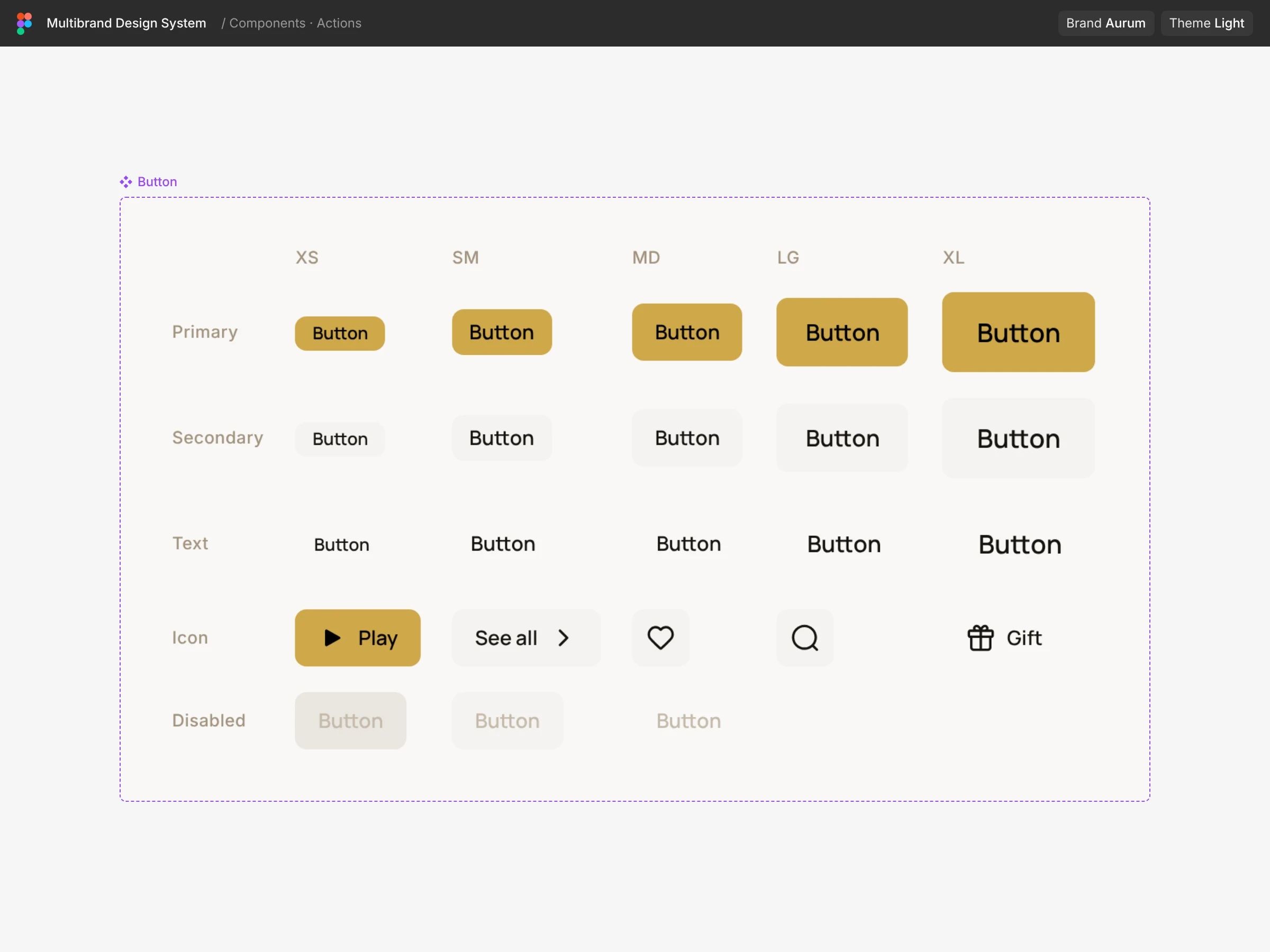Click the disabled text-style Button
Screen dimensions: 1270x952
[x=688, y=721]
